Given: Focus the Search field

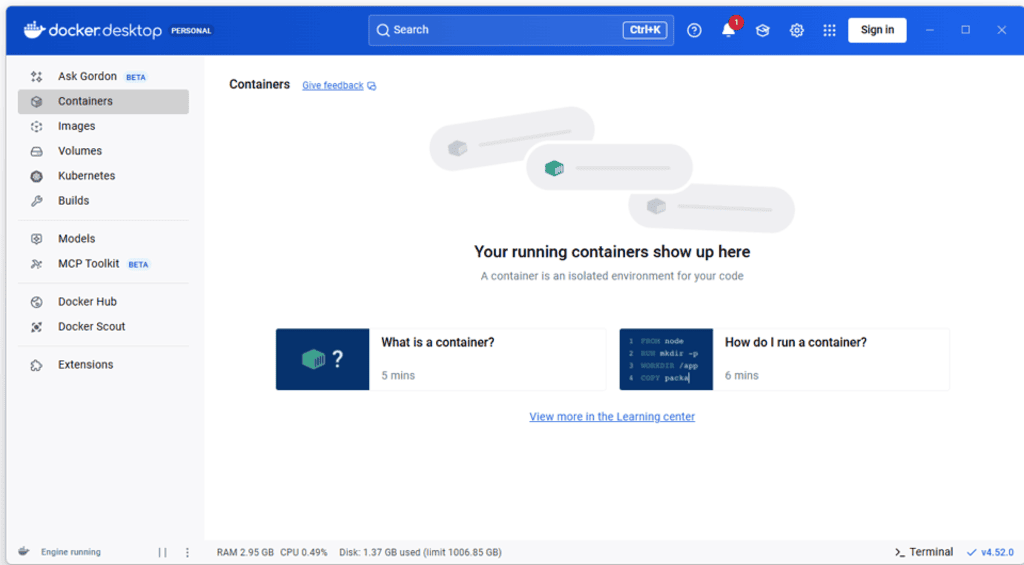Looking at the screenshot, I should 520,30.
